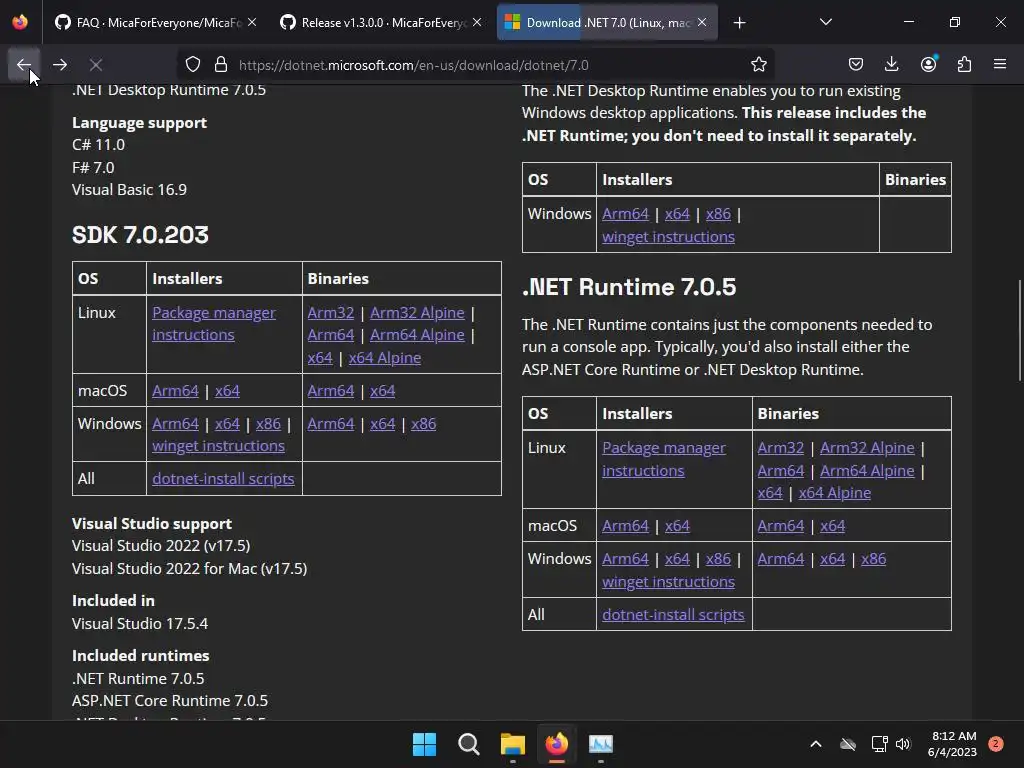Download .NET Runtime Windows x64 installer
This screenshot has width=1024, height=768.
click(677, 559)
